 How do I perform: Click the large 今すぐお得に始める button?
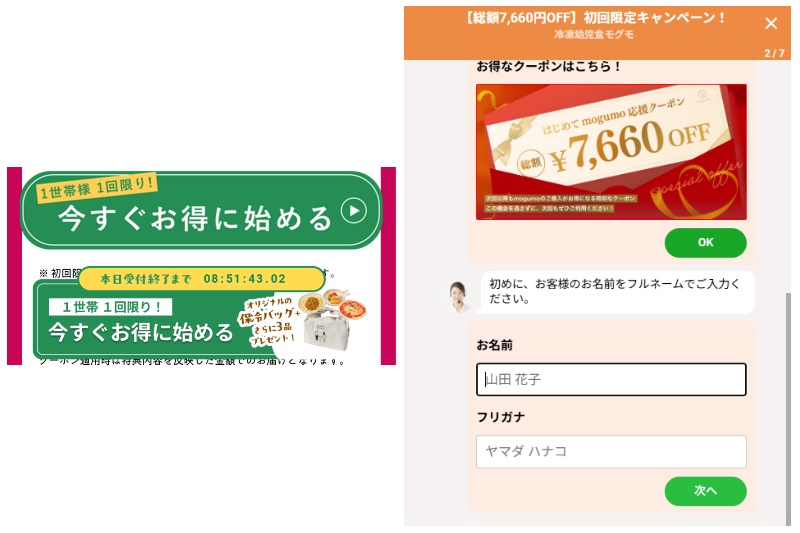[201, 210]
